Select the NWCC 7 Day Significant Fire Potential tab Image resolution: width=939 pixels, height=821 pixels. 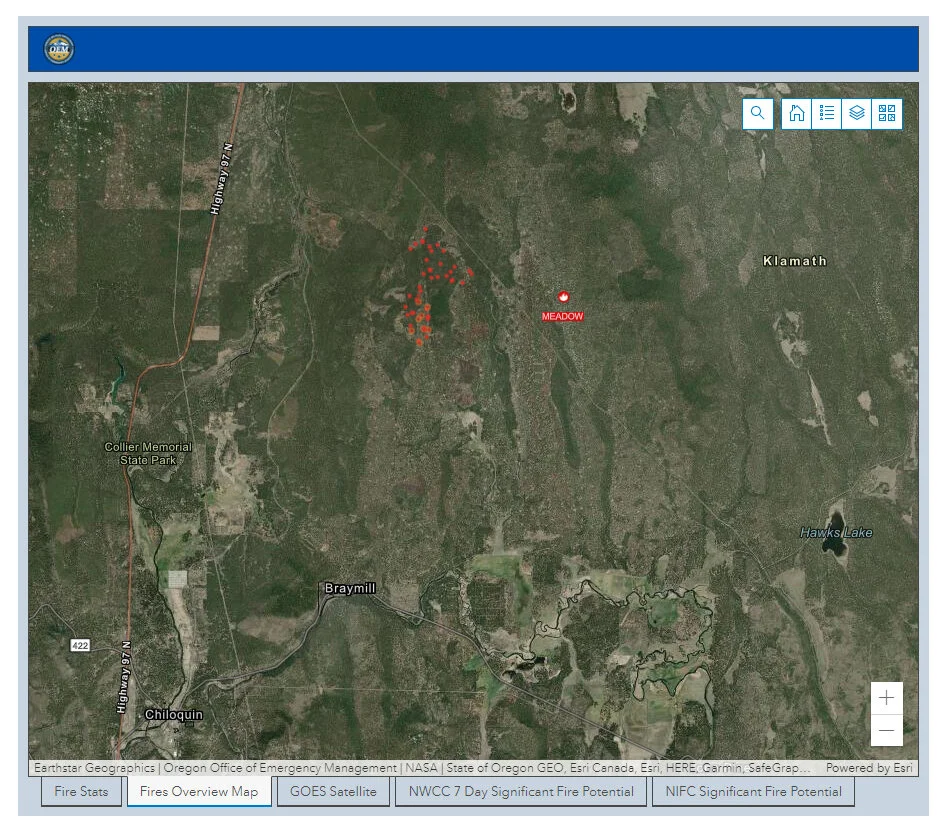[521, 791]
